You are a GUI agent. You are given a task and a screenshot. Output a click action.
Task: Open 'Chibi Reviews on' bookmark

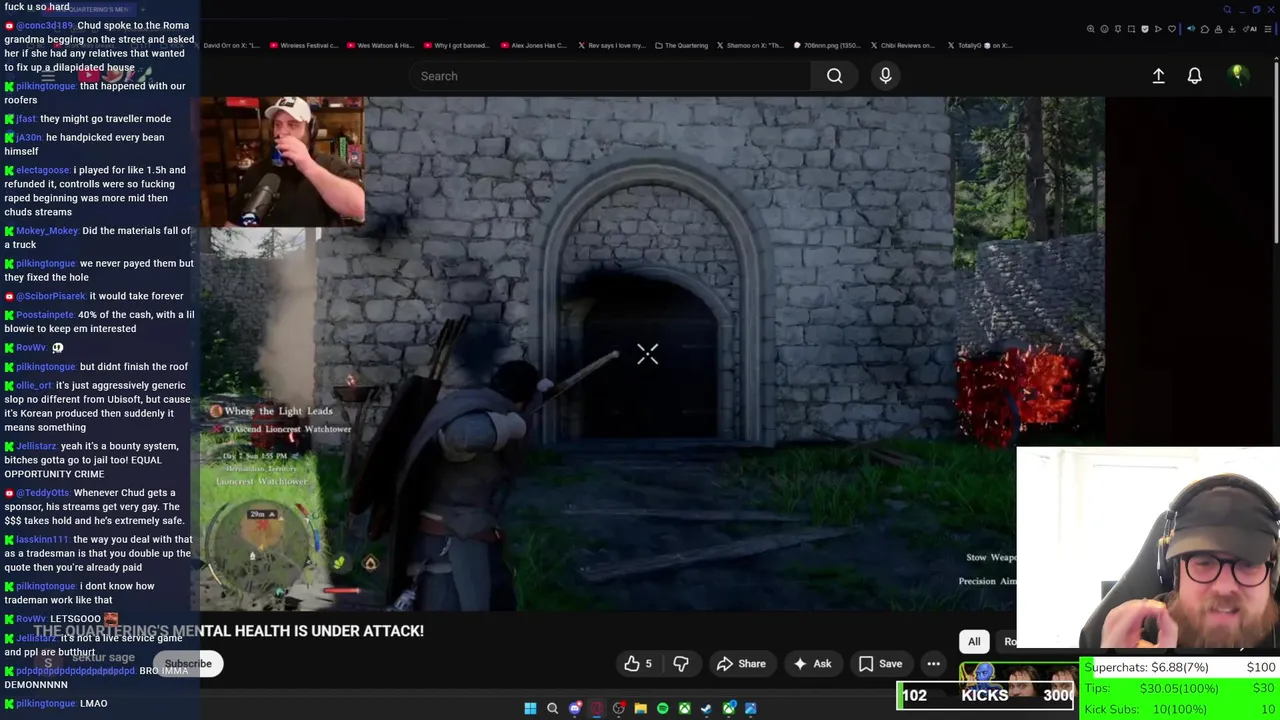point(904,45)
